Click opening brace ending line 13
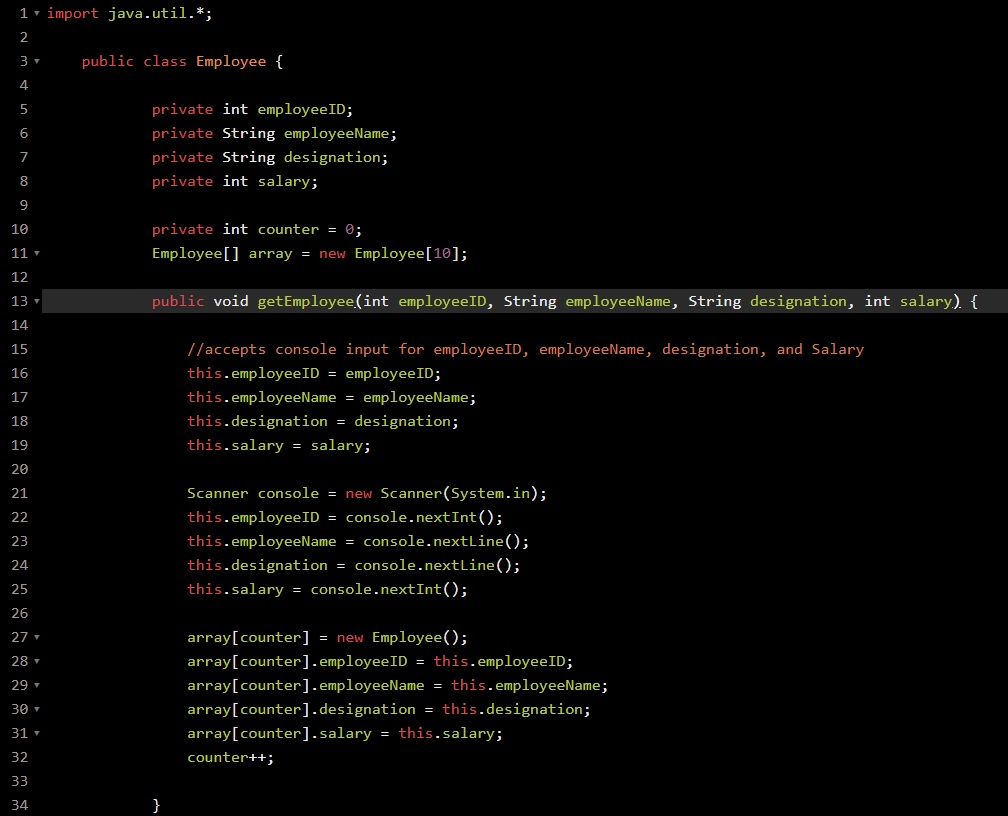 coord(974,301)
